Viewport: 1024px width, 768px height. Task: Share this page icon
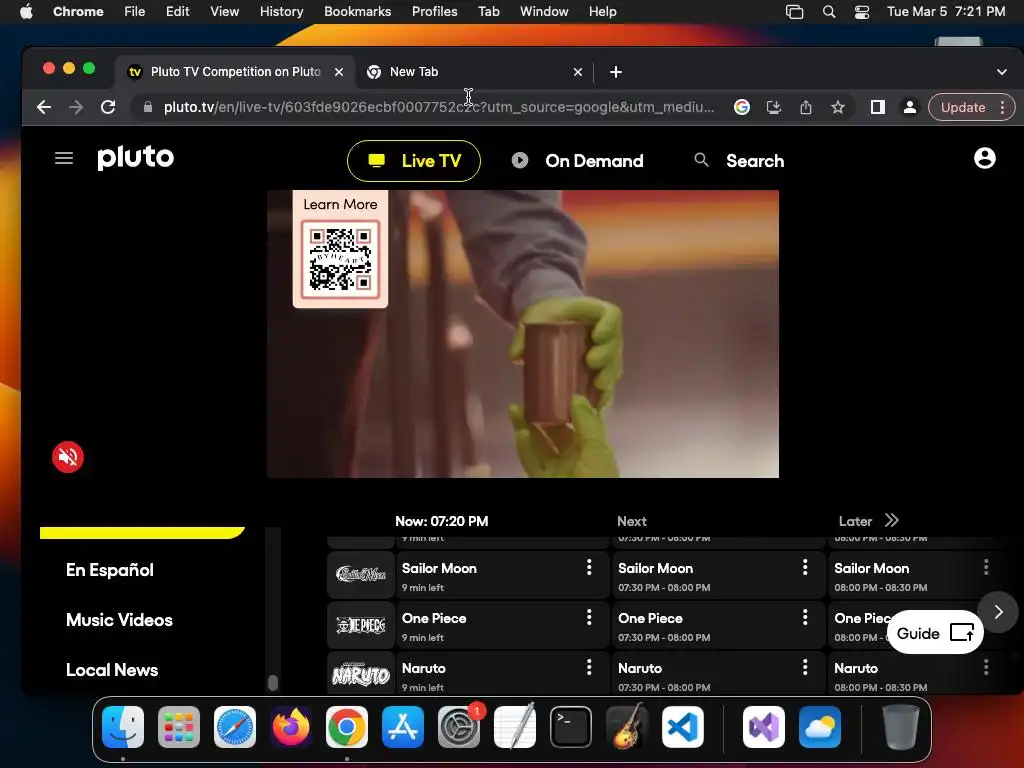click(806, 107)
